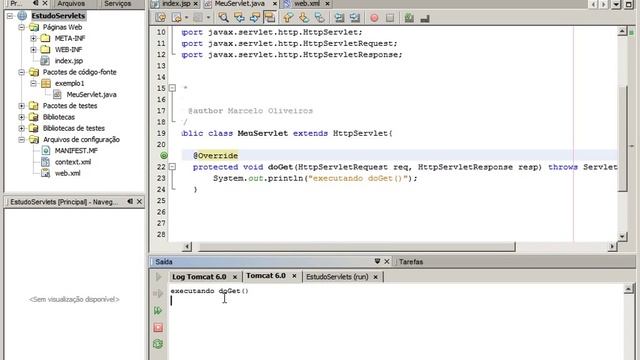The height and width of the screenshot is (360, 640).
Task: Click the editor vertical scrollbar down arrow
Action: (x=622, y=236)
